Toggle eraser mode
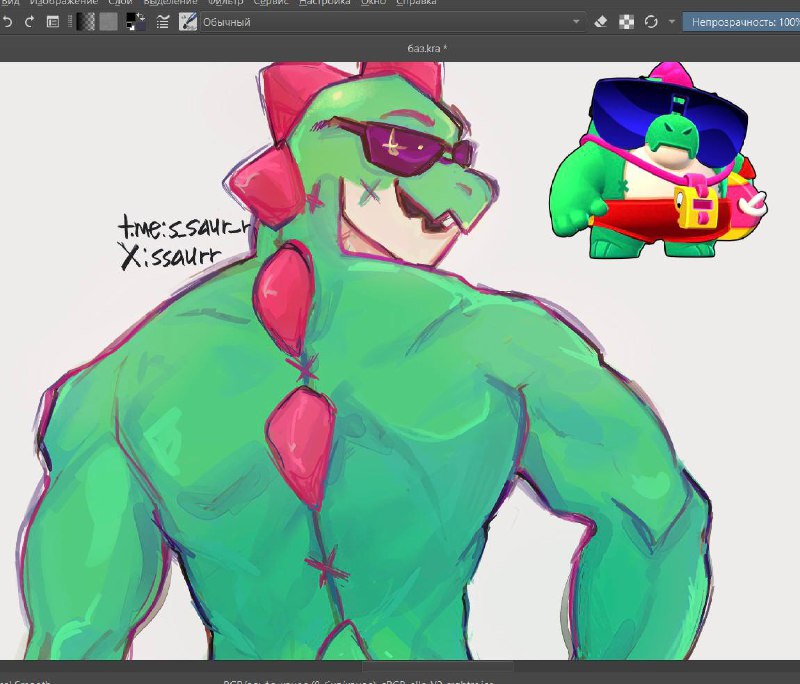This screenshot has width=800, height=684. coord(601,22)
